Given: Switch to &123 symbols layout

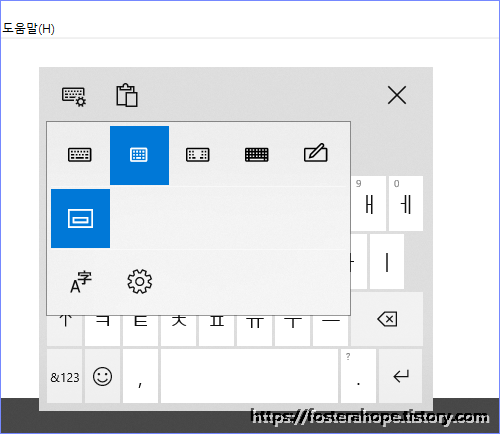Looking at the screenshot, I should click(x=65, y=377).
